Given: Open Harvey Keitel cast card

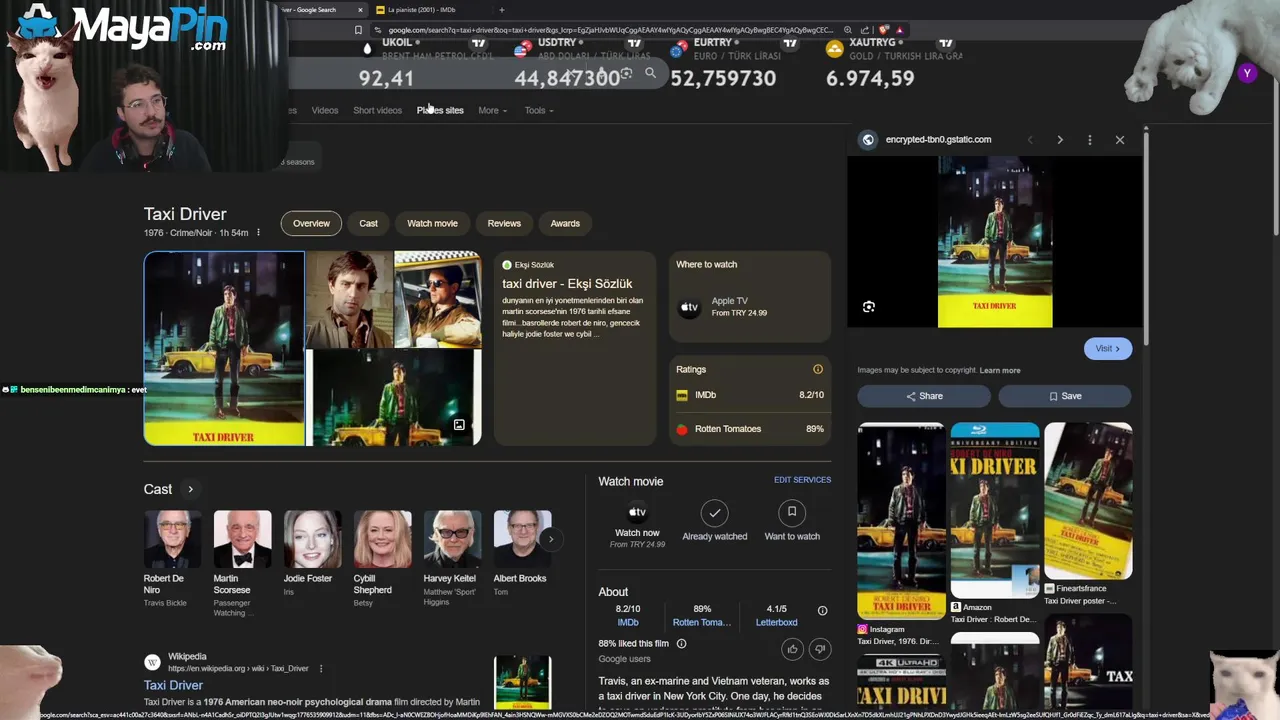Looking at the screenshot, I should coord(452,558).
